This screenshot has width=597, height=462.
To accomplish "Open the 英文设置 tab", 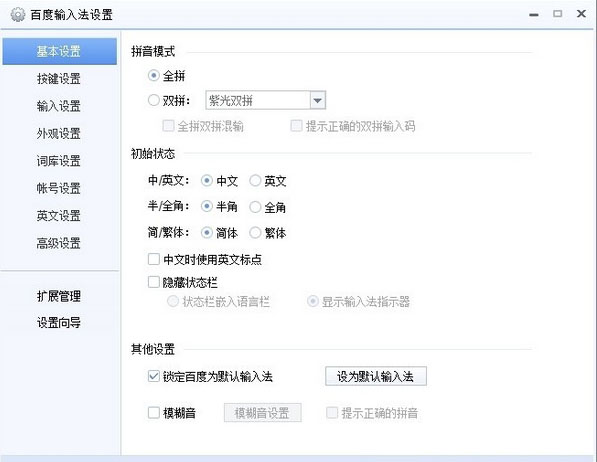I will pos(59,216).
